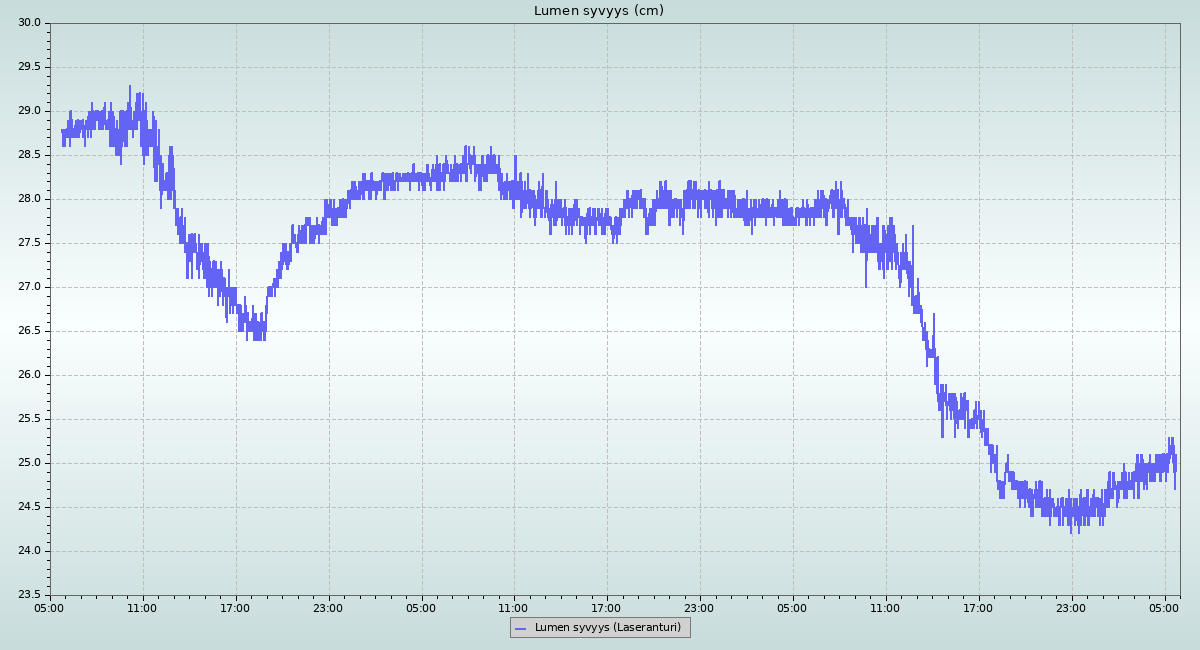Viewport: 1200px width, 650px height.
Task: Click the legend entry 'Lumen syvyys (Laseranturi)'
Action: (608, 628)
